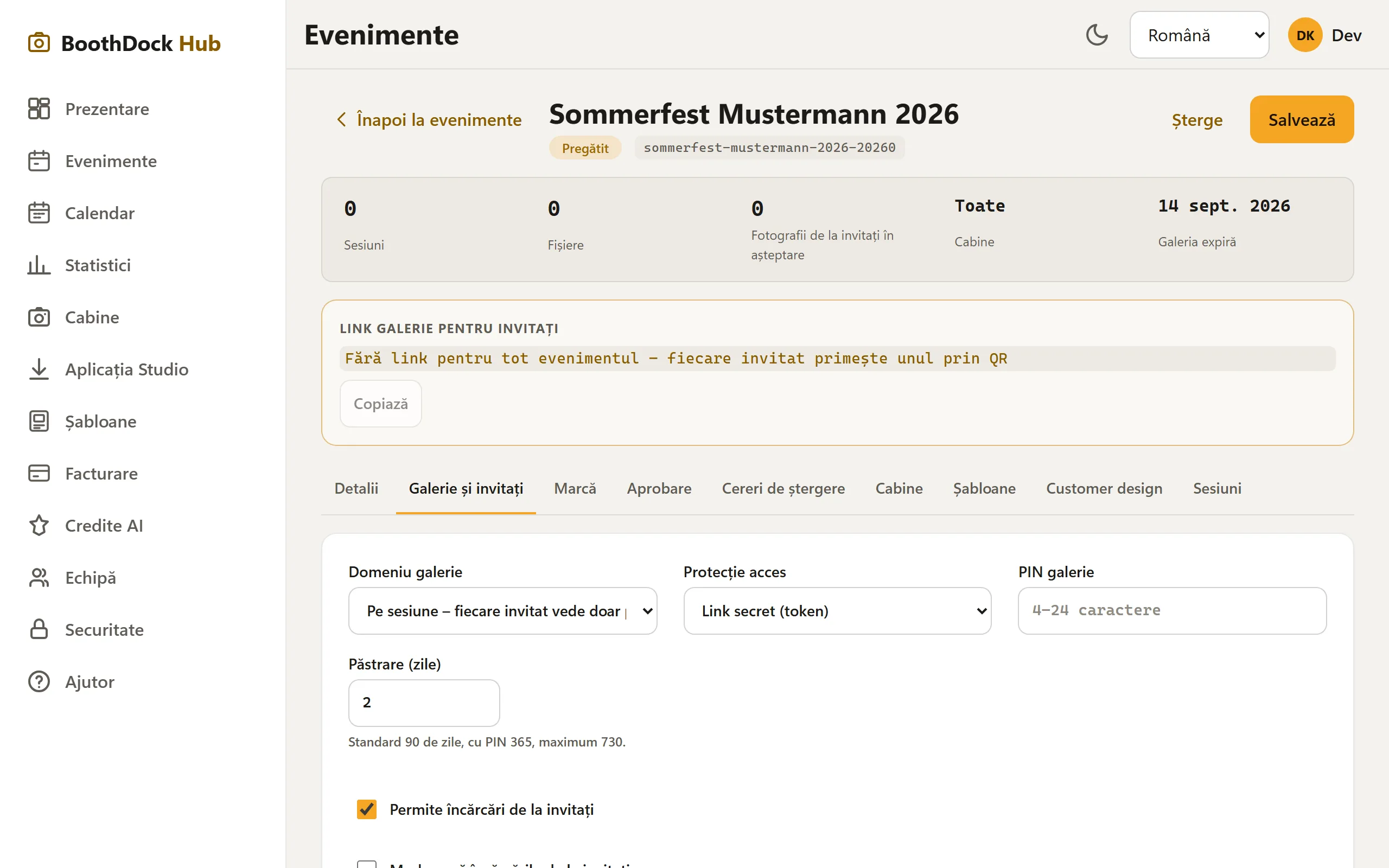1389x868 pixels.
Task: Open the Sesiuni tab
Action: pos(1217,489)
